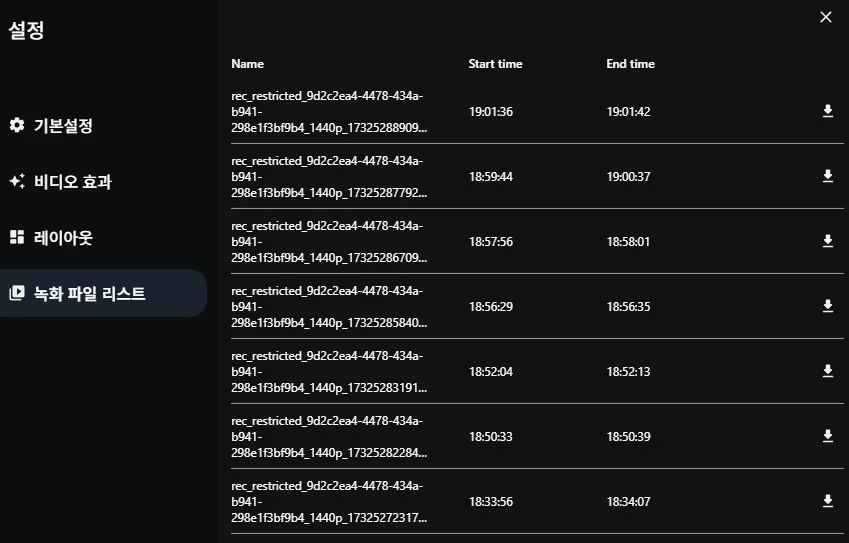Click the End time column header
Image resolution: width=849 pixels, height=543 pixels.
630,64
